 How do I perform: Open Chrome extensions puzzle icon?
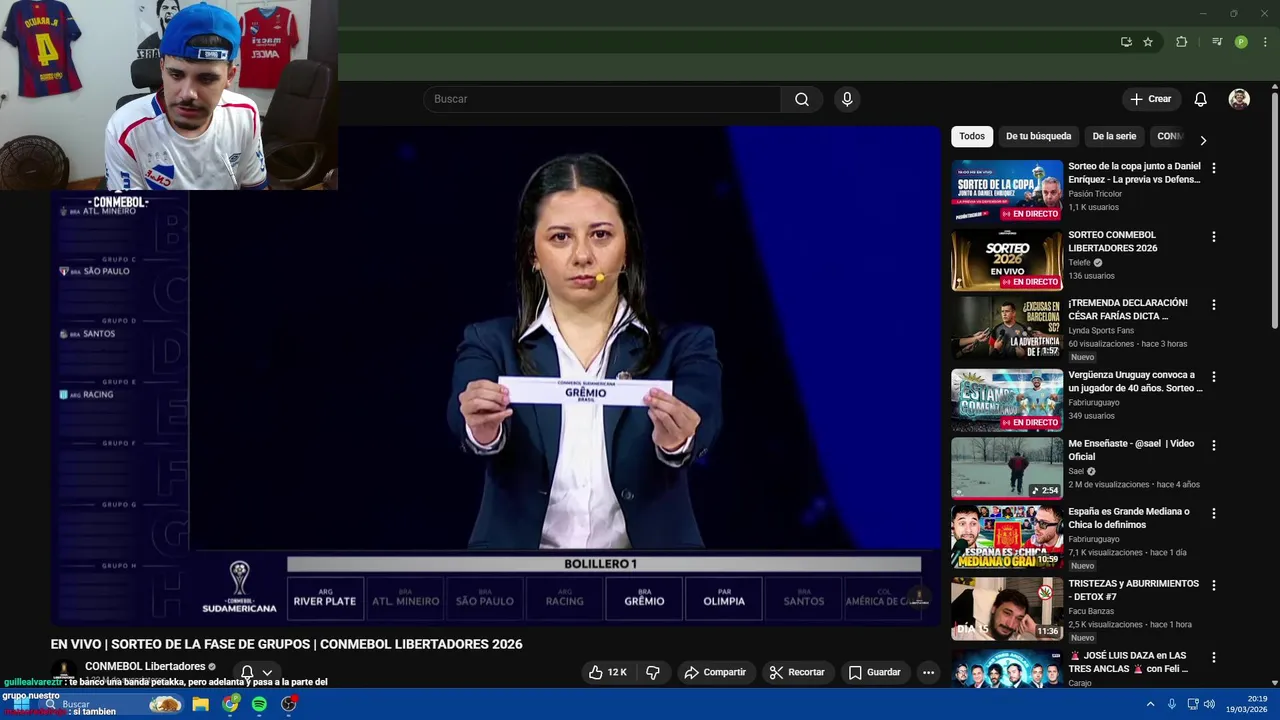pyautogui.click(x=1181, y=42)
